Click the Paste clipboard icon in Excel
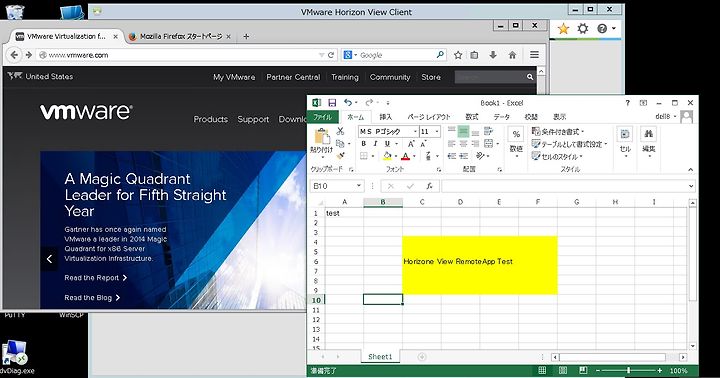 pyautogui.click(x=321, y=137)
